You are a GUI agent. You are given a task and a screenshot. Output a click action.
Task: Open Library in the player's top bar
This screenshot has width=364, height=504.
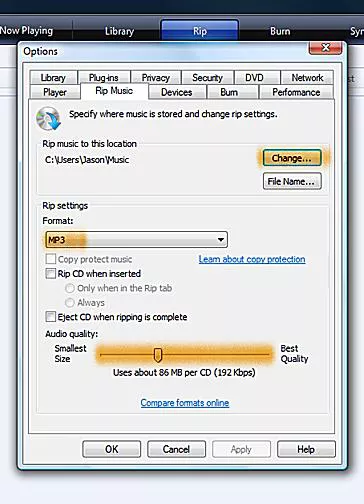point(119,31)
